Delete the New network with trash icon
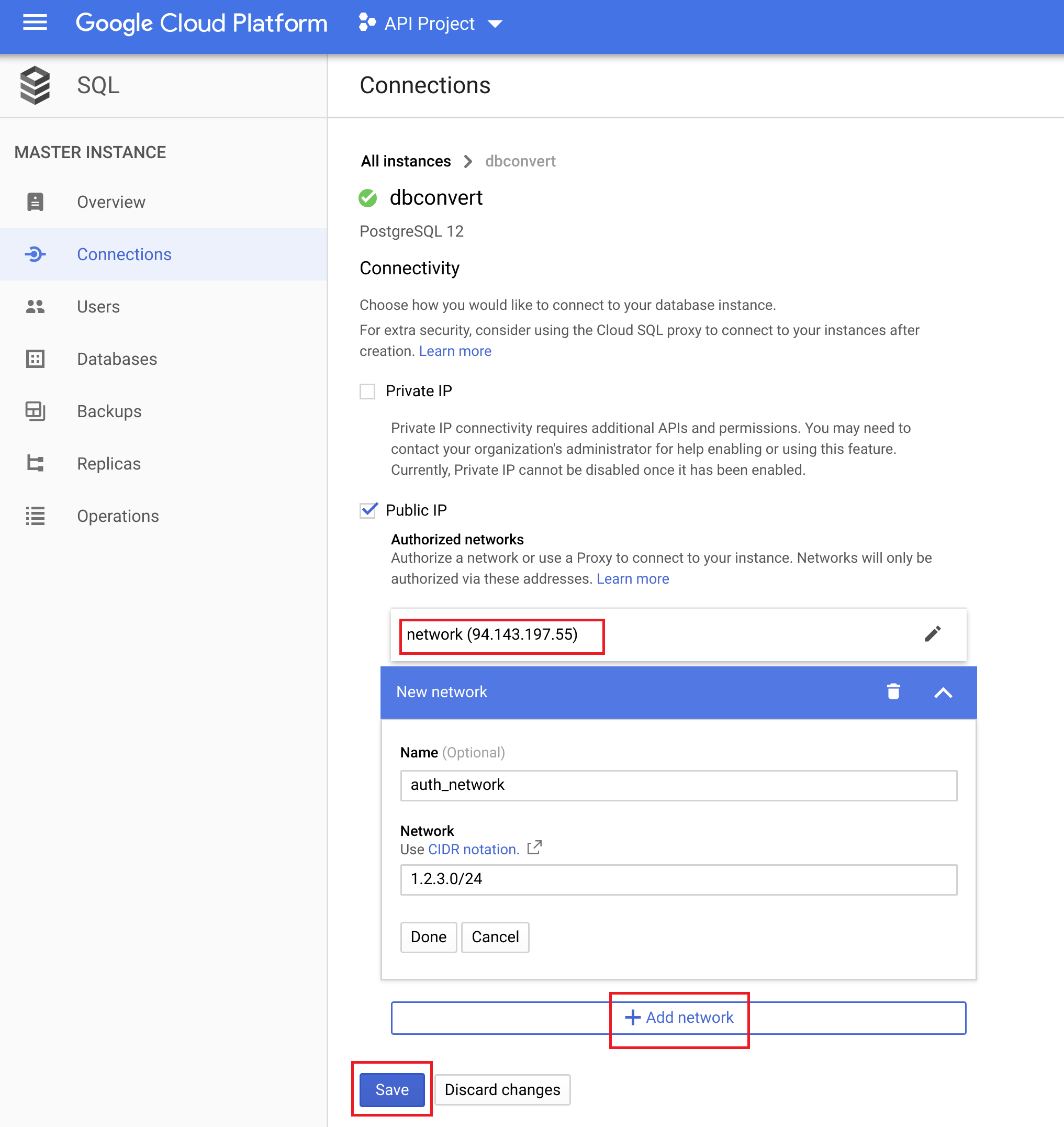1064x1127 pixels. point(893,691)
